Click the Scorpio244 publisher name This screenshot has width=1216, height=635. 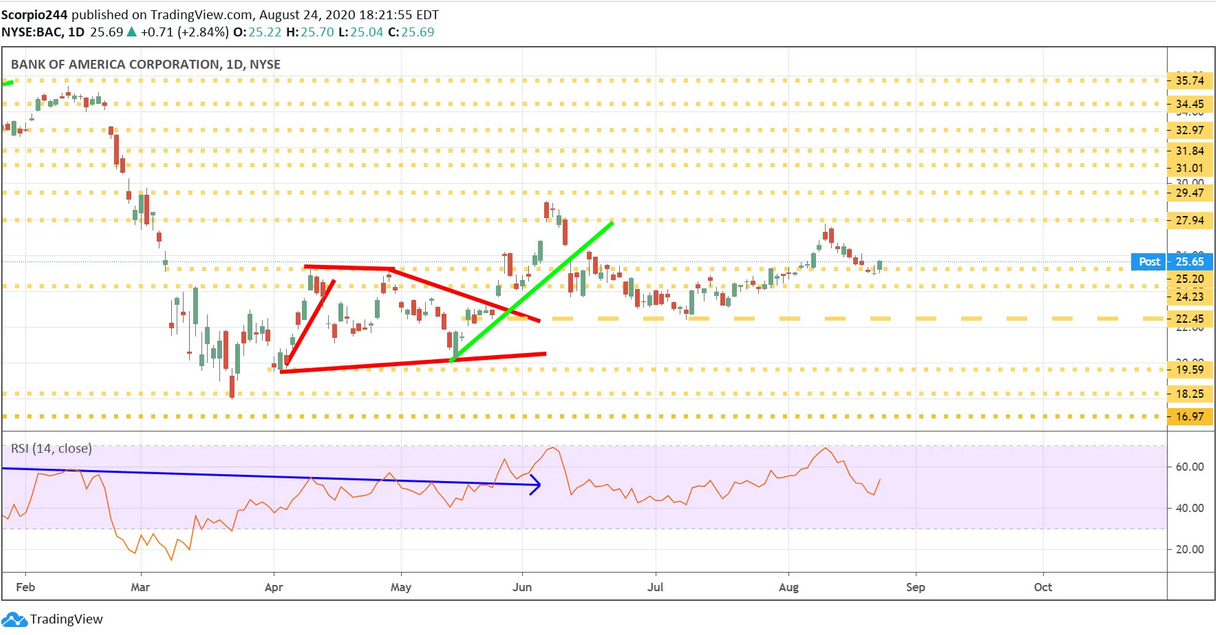36,17
